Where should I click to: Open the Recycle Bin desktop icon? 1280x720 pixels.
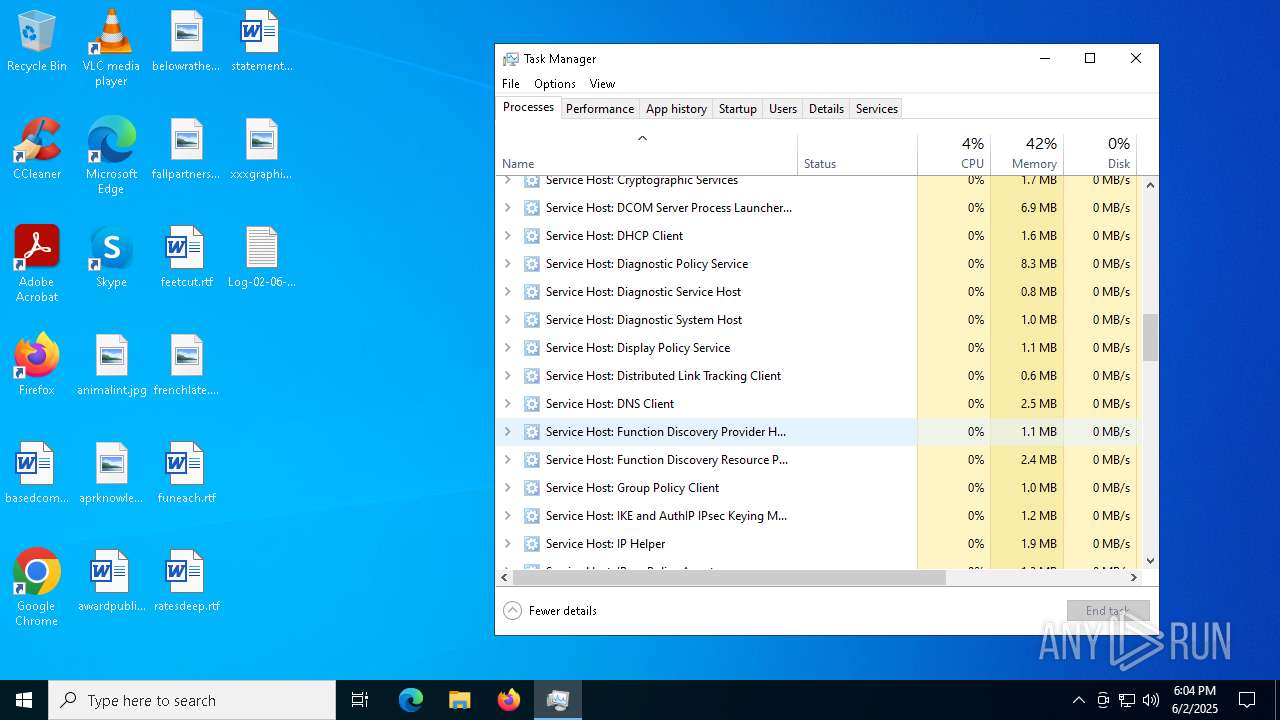tap(37, 42)
